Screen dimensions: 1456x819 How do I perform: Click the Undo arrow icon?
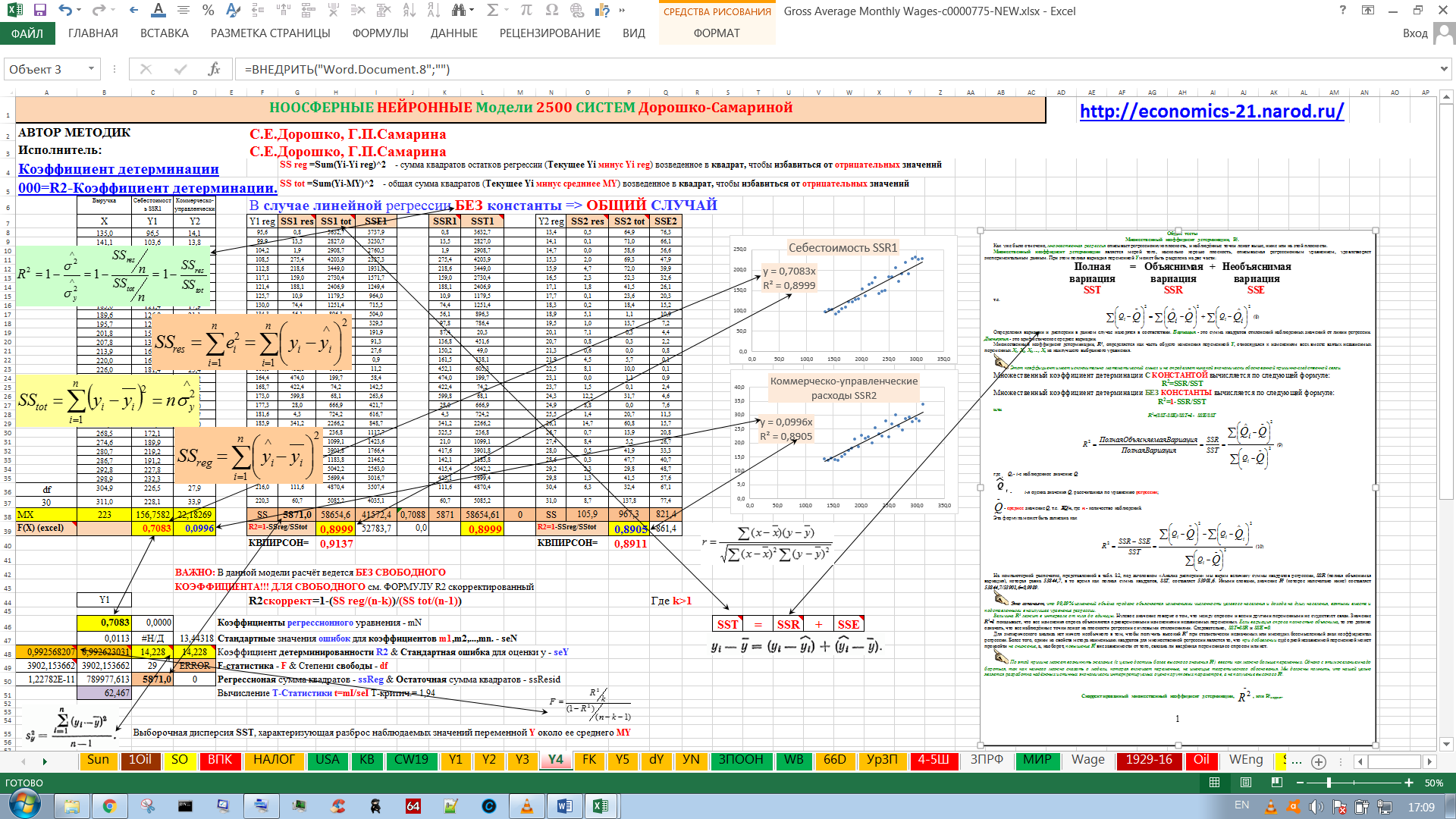pos(65,11)
